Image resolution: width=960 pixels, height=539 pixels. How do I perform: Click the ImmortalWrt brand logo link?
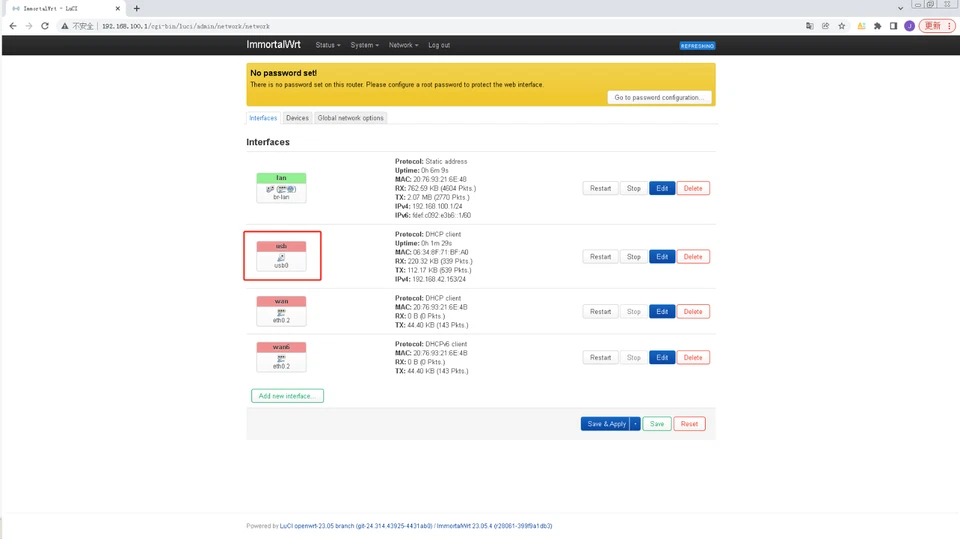pos(273,45)
